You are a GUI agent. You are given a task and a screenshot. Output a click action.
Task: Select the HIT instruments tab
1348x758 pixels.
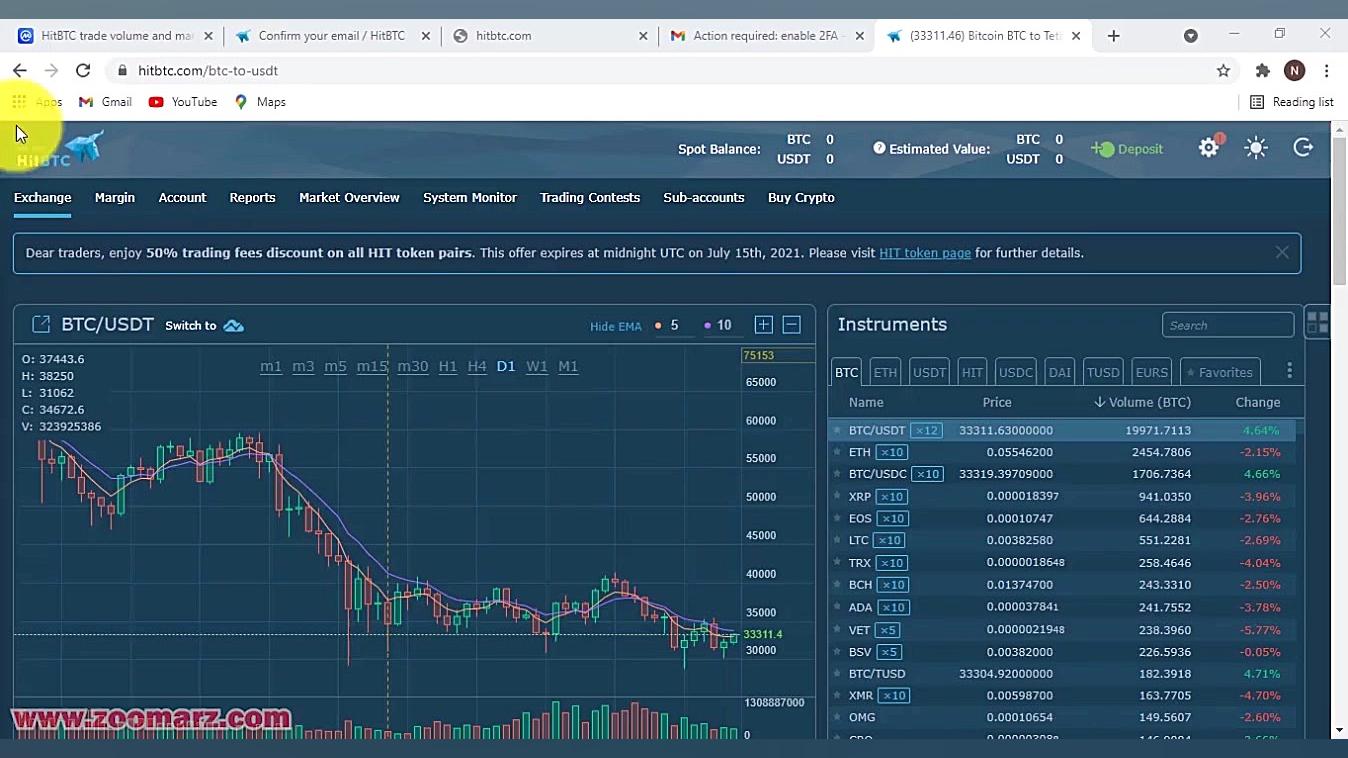coord(972,372)
